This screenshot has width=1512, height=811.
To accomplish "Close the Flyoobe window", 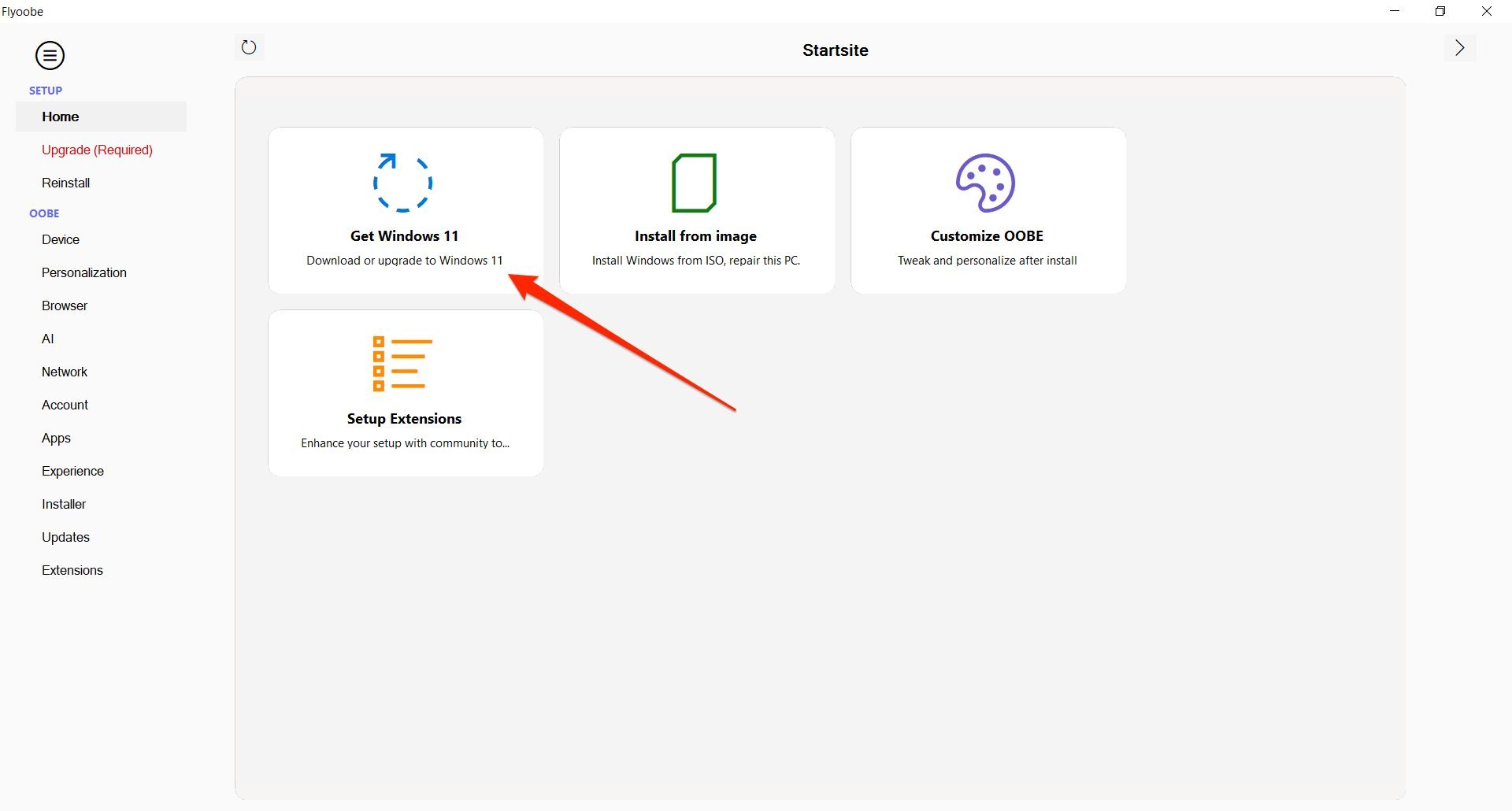I will tap(1487, 11).
